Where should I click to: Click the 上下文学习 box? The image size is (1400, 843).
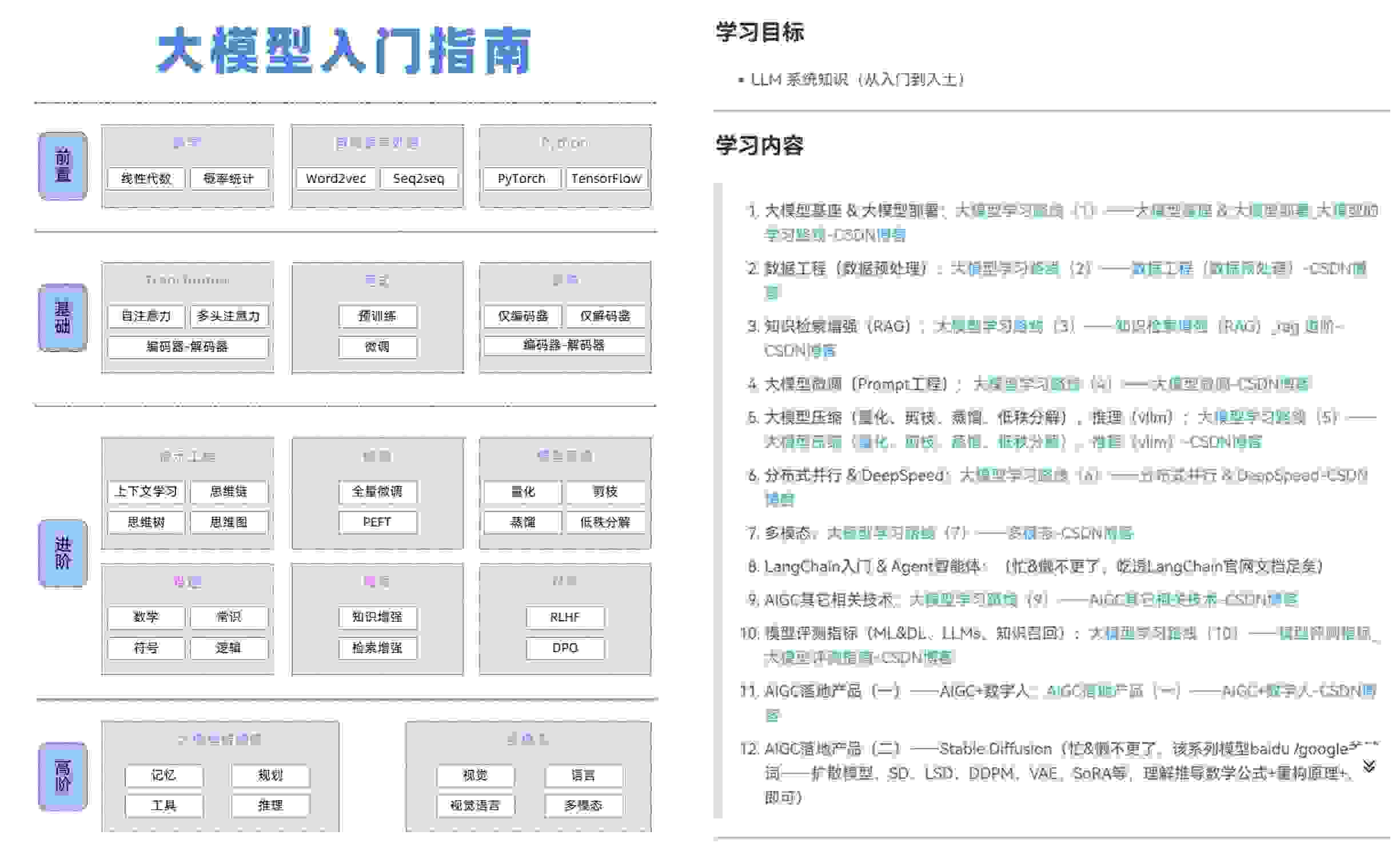tap(146, 492)
